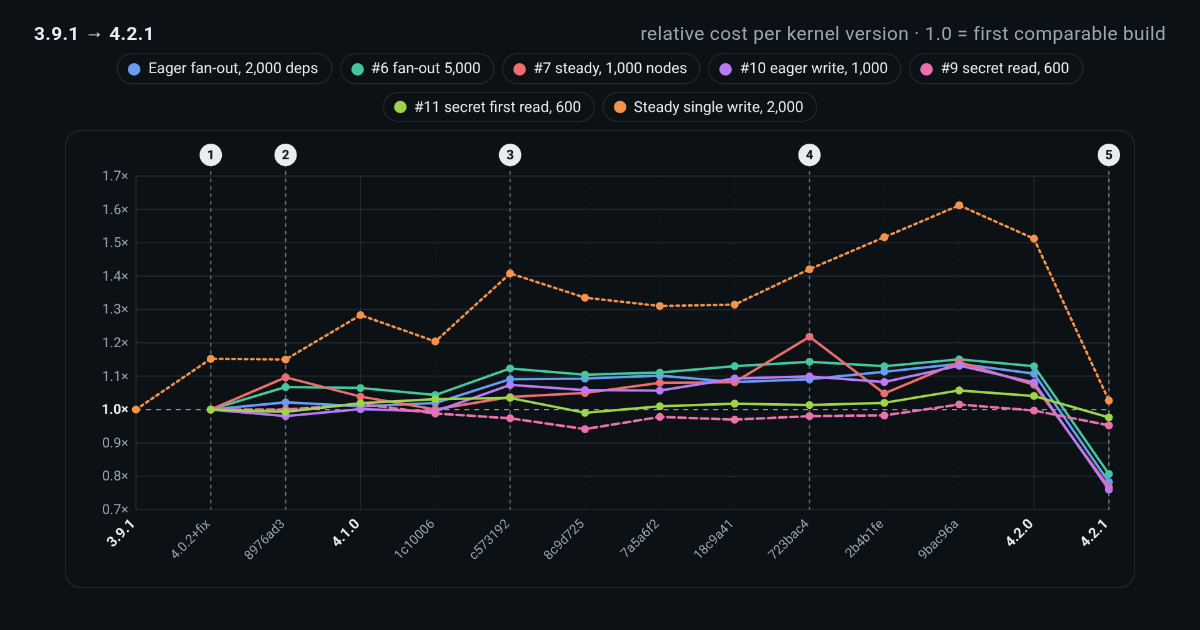Open annotation marker 4 above 723bac4
Screen dimensions: 1200x630
point(809,155)
